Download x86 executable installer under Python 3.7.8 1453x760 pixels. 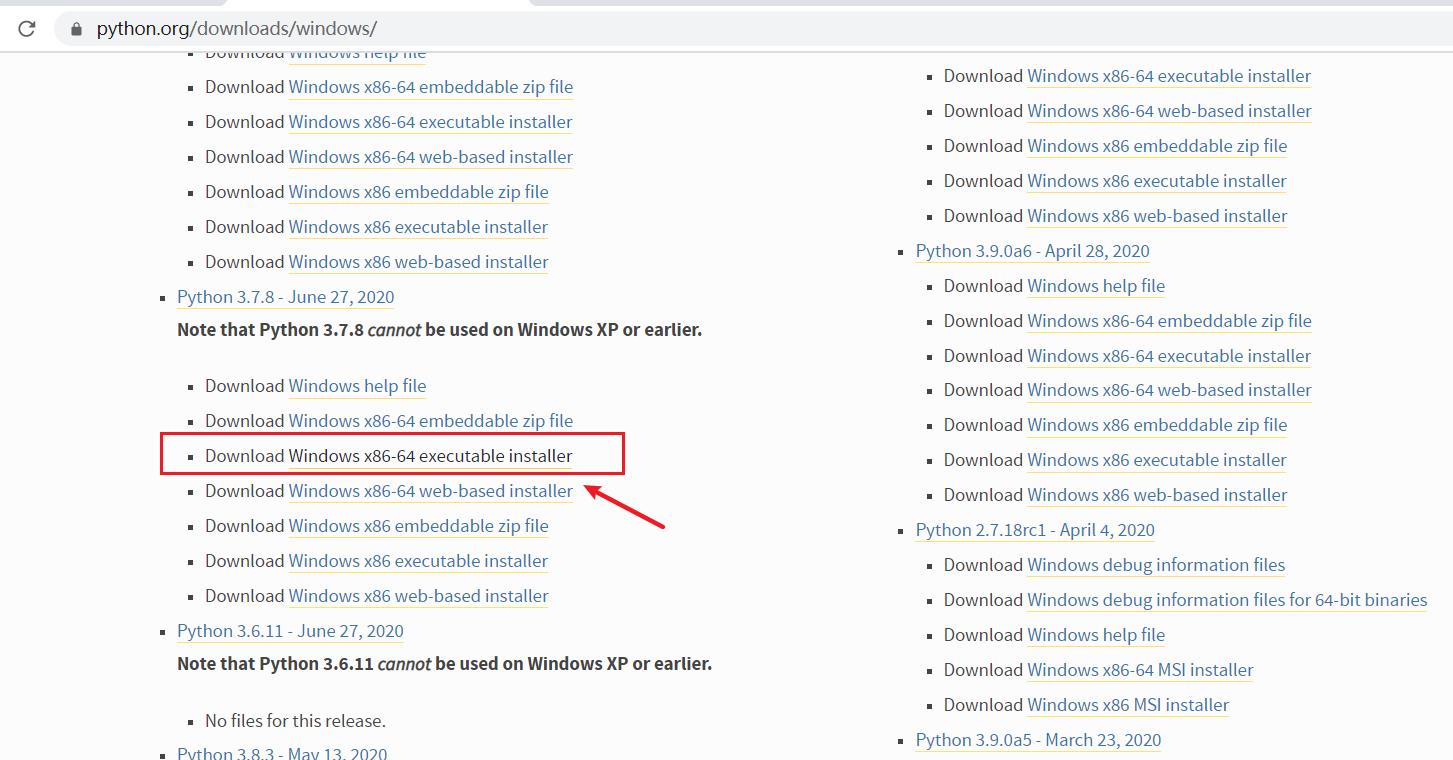pos(418,561)
